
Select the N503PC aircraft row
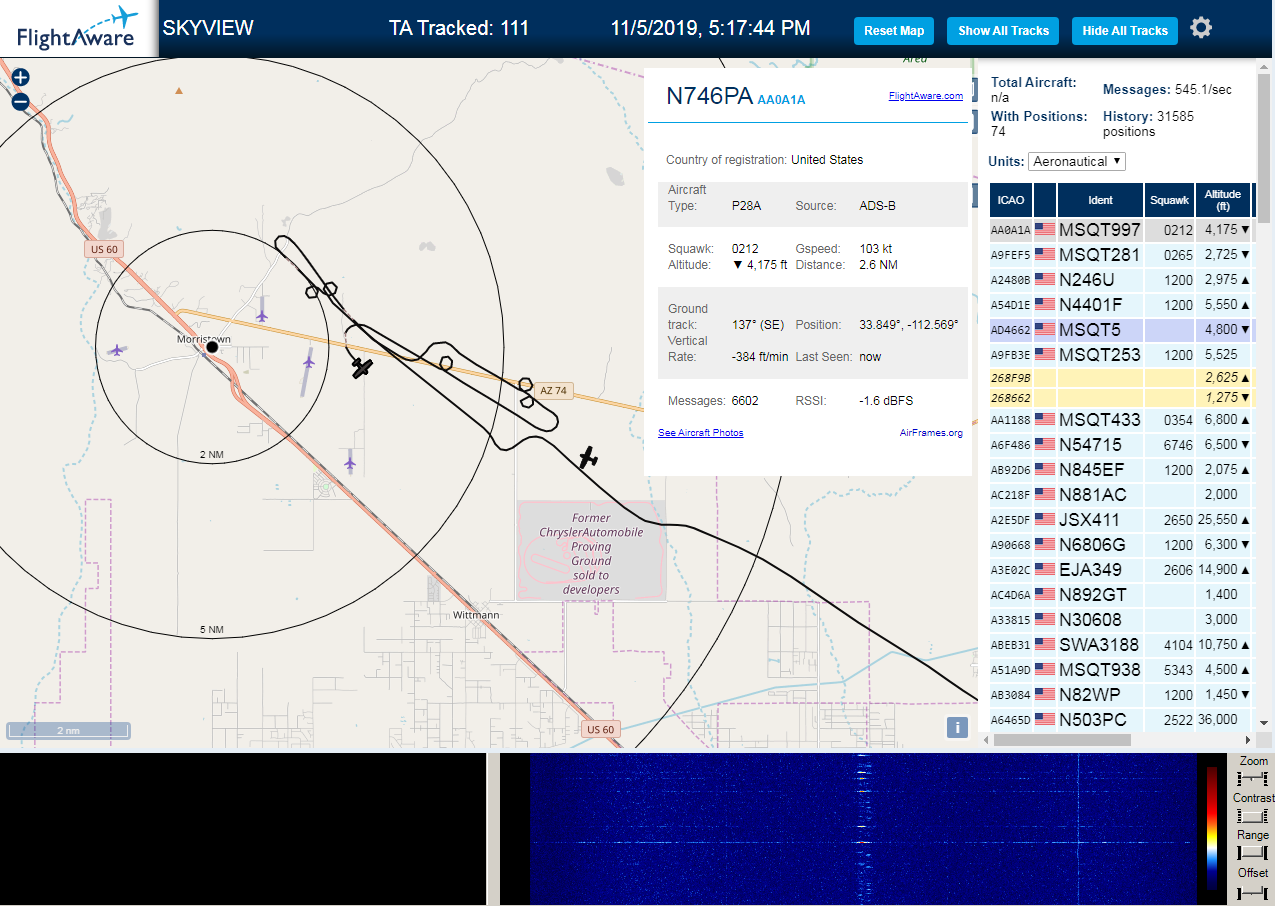coord(1121,720)
